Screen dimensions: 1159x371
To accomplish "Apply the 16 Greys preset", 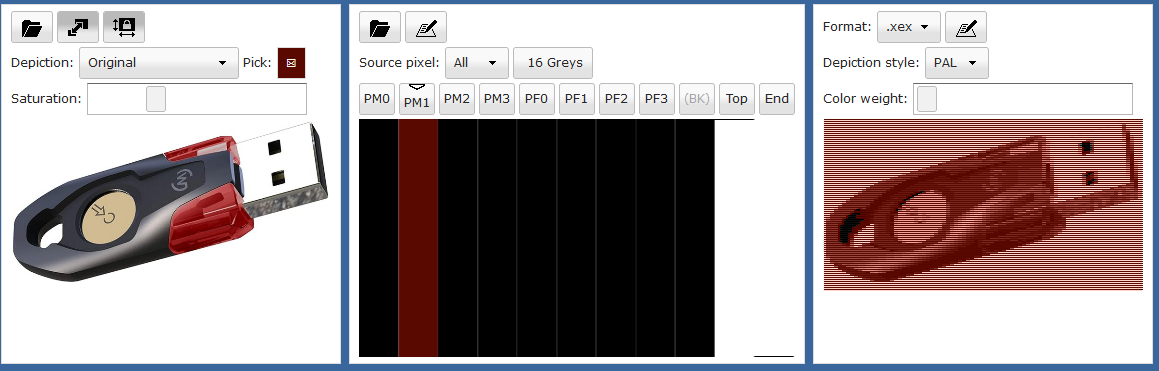I will (x=554, y=63).
